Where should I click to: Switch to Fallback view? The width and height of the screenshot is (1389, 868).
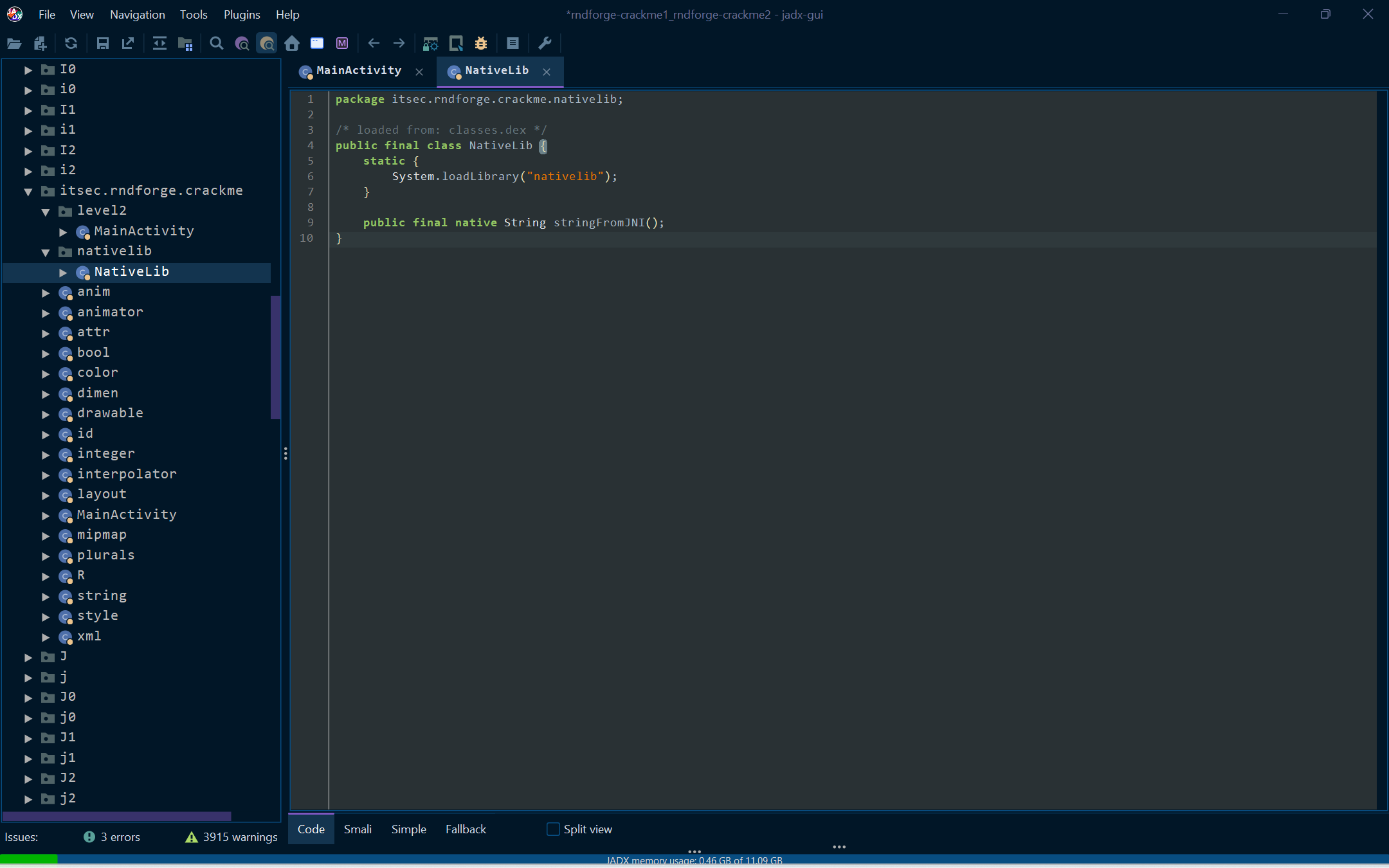(466, 829)
